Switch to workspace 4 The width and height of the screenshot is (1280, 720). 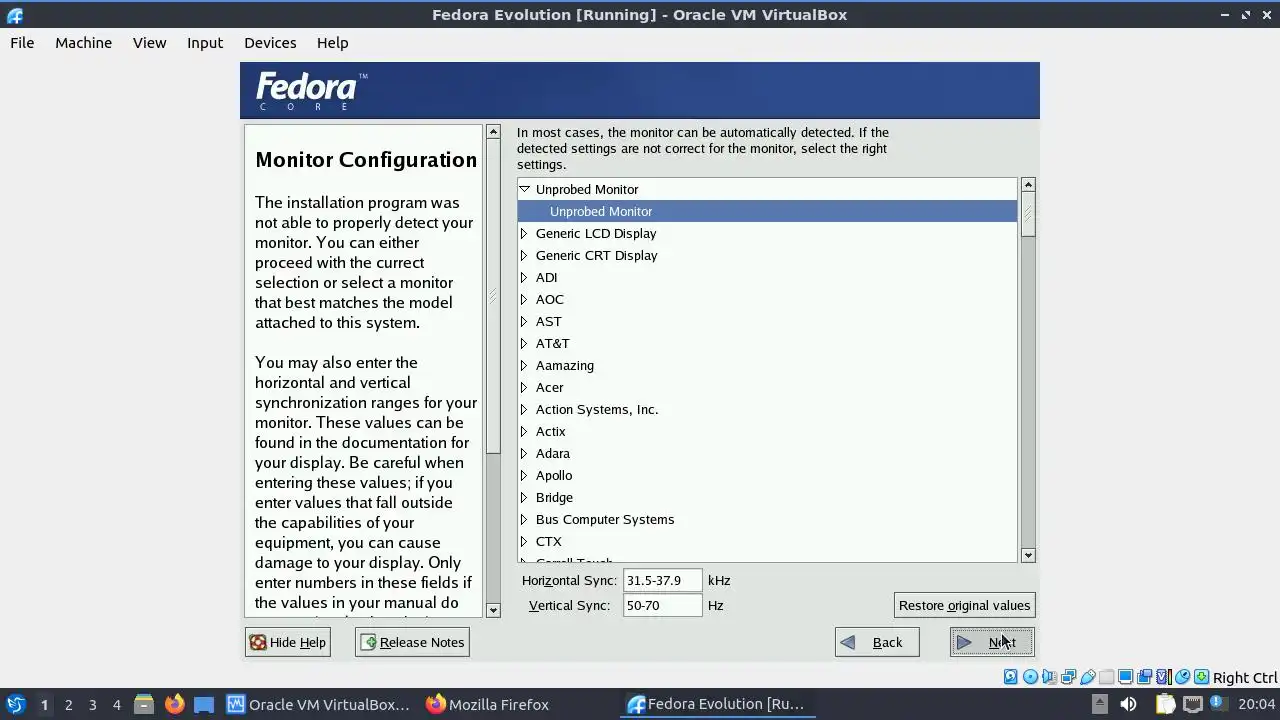pos(116,704)
